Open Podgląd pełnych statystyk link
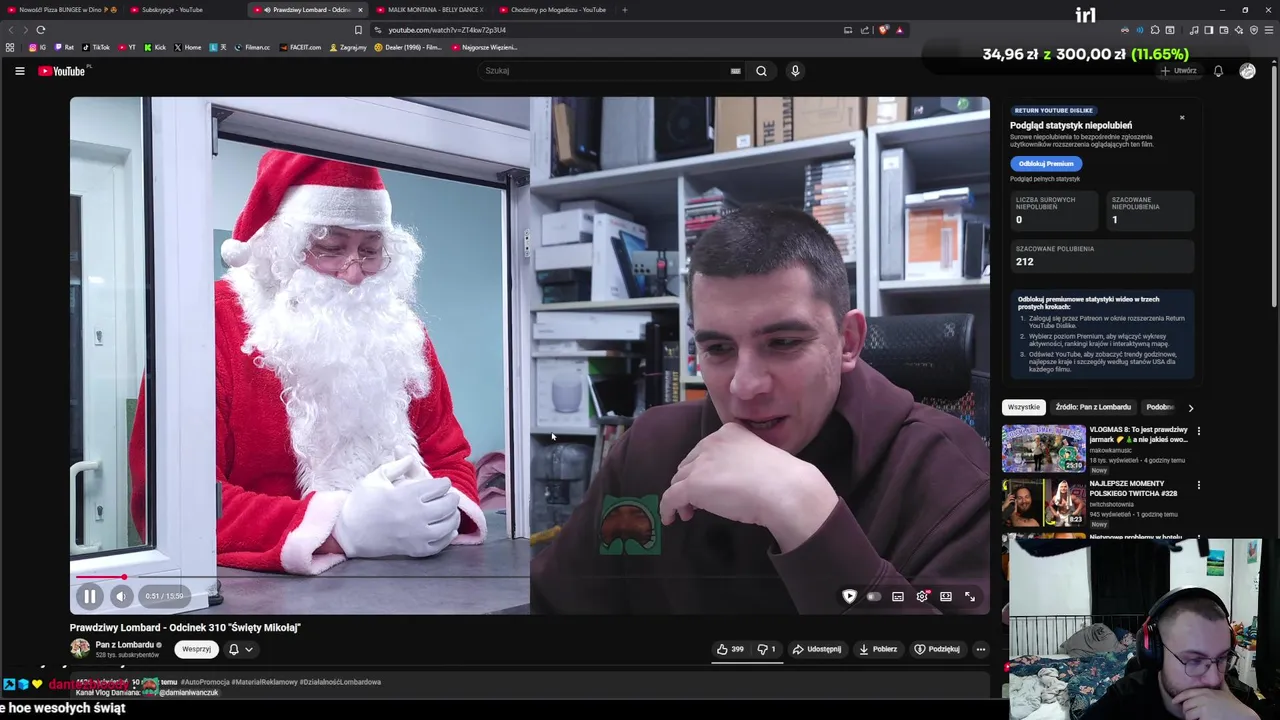 pos(1045,179)
